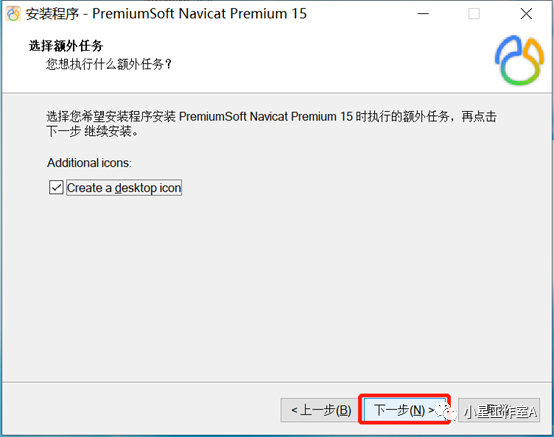This screenshot has height=437, width=554.
Task: Click the WeChat watermark icon near Next
Action: click(x=446, y=412)
